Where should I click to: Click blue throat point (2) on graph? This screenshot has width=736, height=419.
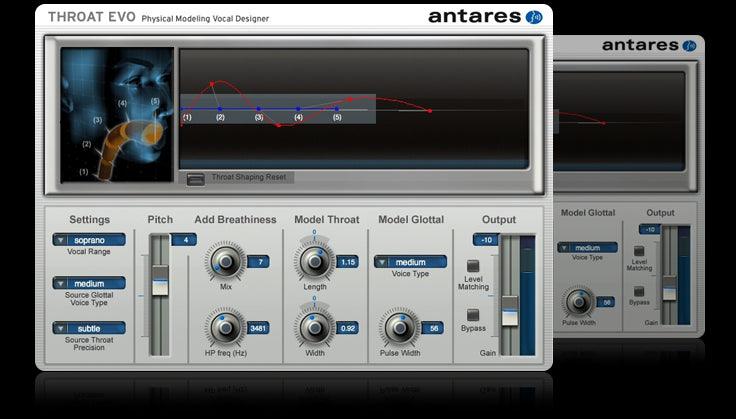click(220, 109)
